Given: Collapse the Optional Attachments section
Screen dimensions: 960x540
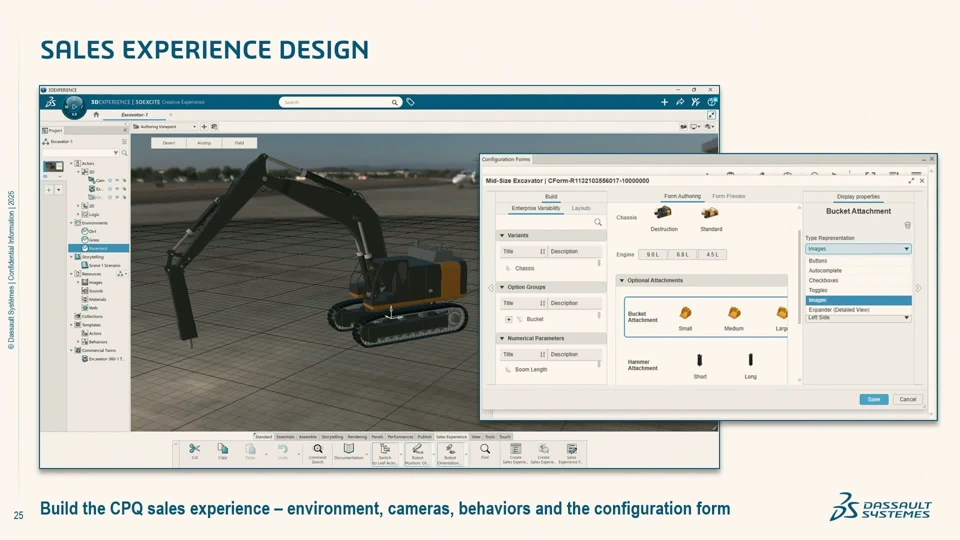Looking at the screenshot, I should click(622, 280).
